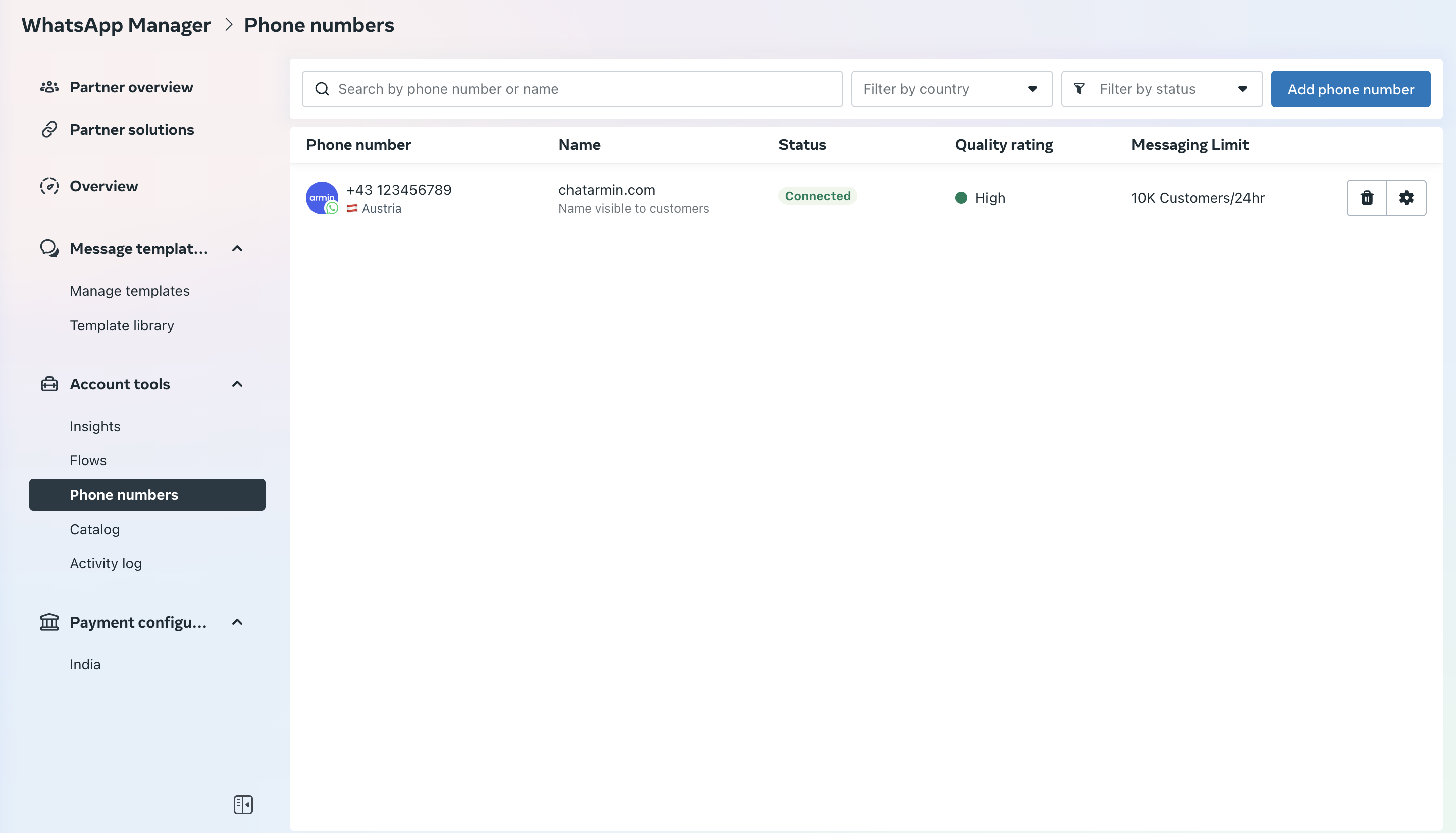The width and height of the screenshot is (1456, 833).
Task: Open the Filter by status dropdown
Action: point(1161,89)
